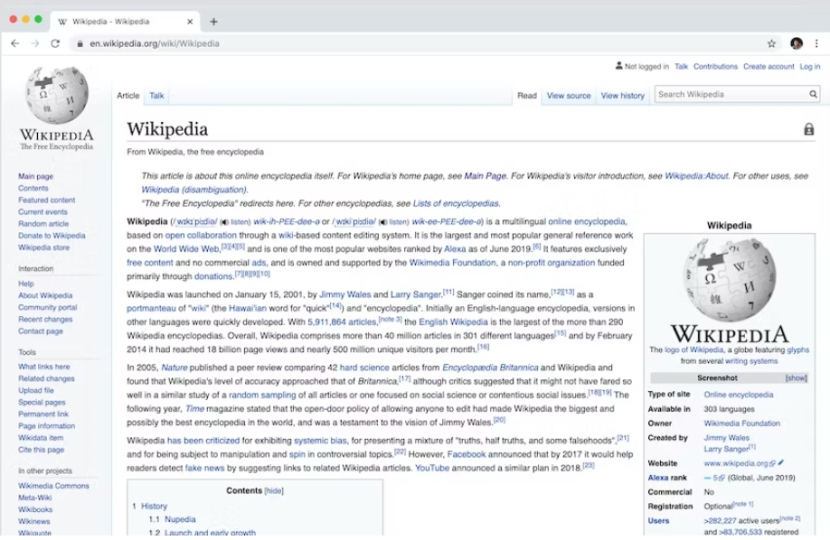Click the Wikipedia browser tab
Viewport: 830px width, 540px height.
125,22
